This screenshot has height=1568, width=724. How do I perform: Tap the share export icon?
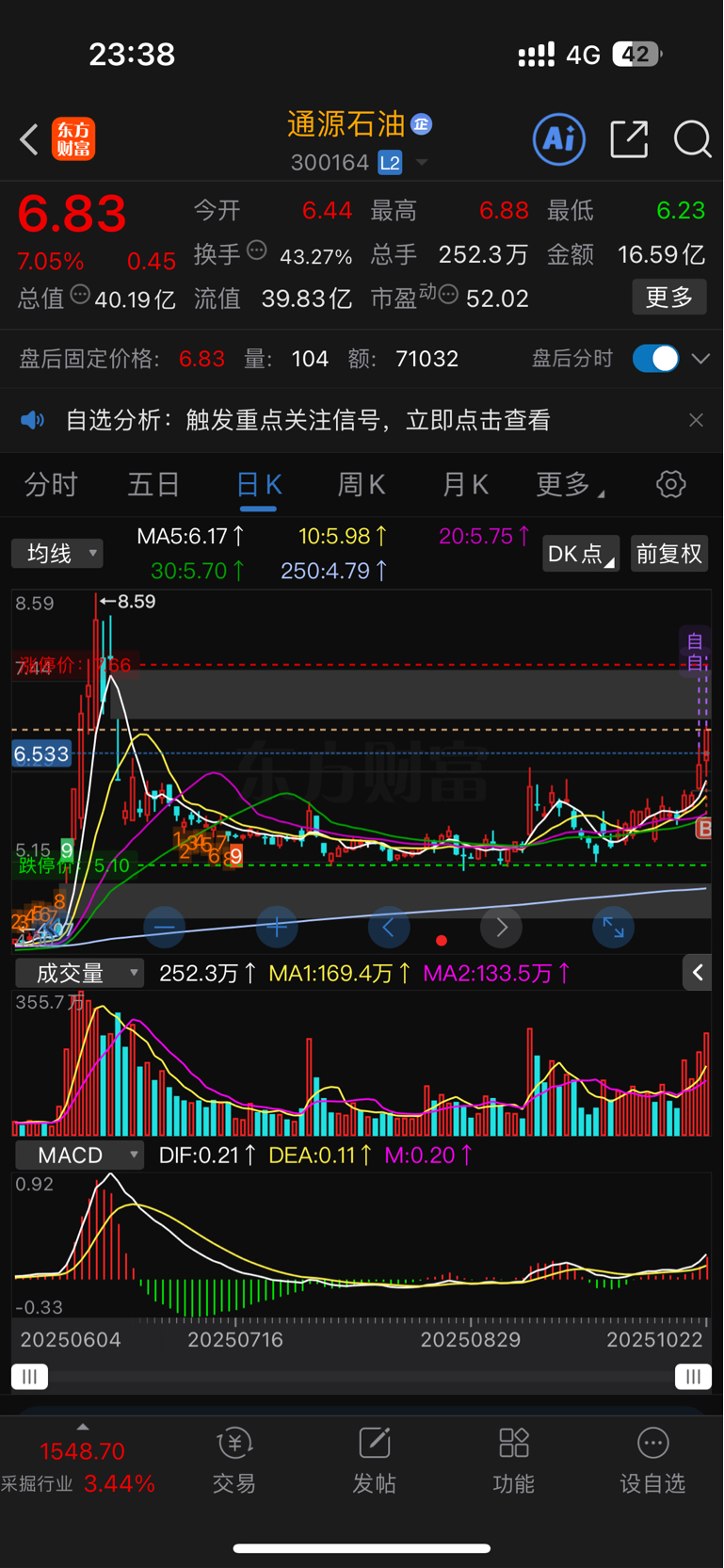tap(629, 139)
